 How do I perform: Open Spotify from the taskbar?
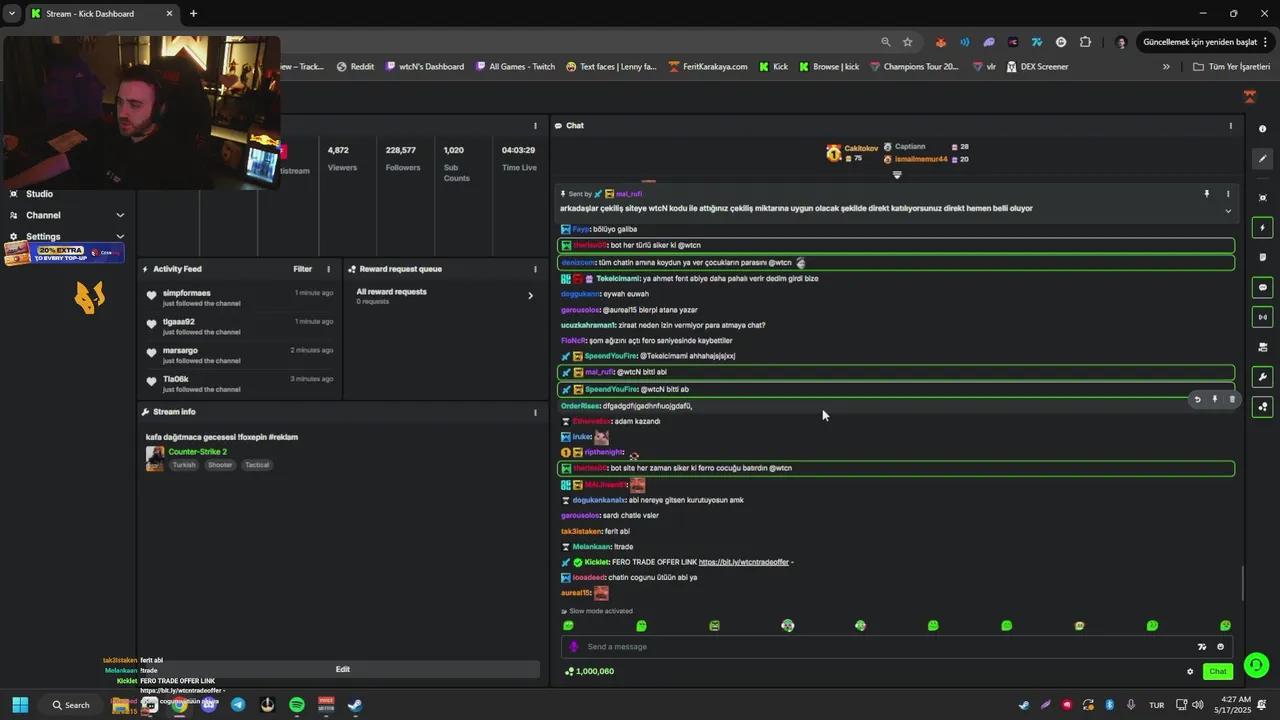coord(297,705)
